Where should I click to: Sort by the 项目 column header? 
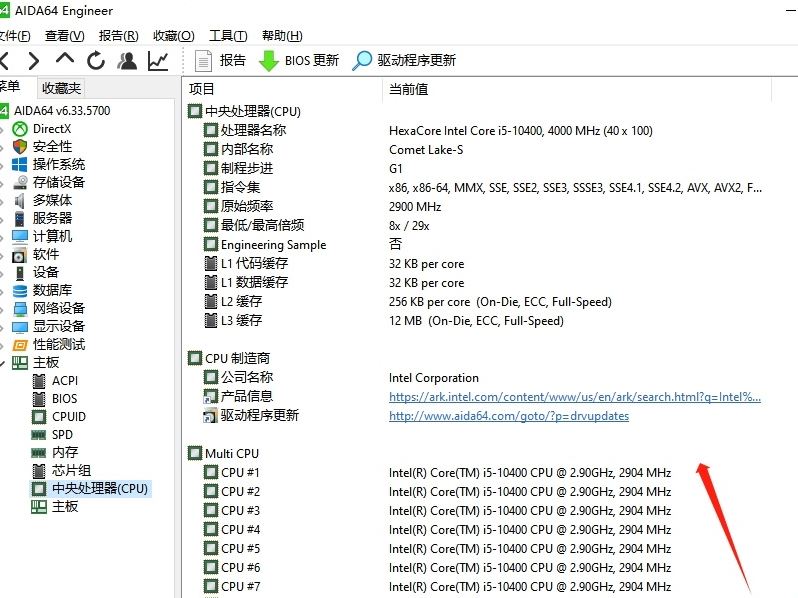[x=282, y=89]
